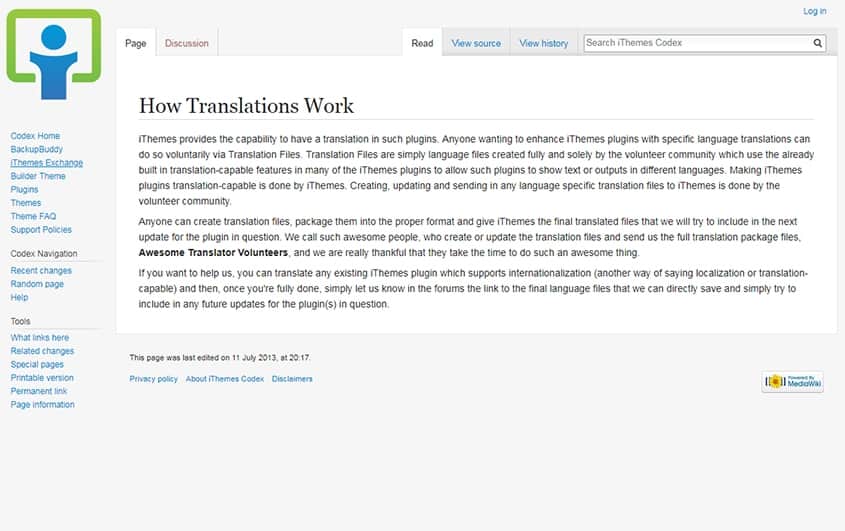Open the Printable version
Screen dimensions: 845x531
point(42,378)
